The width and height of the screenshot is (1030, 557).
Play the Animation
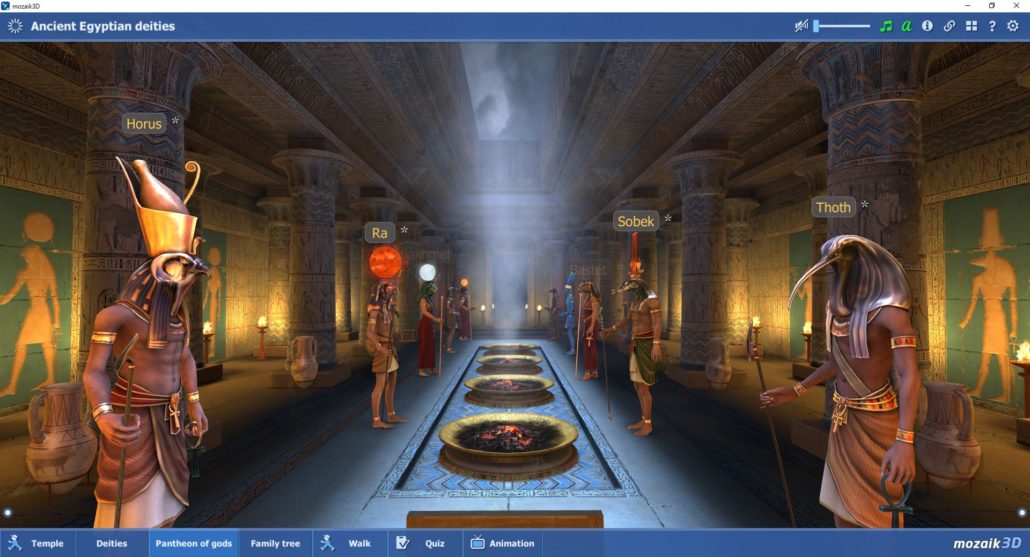click(503, 543)
